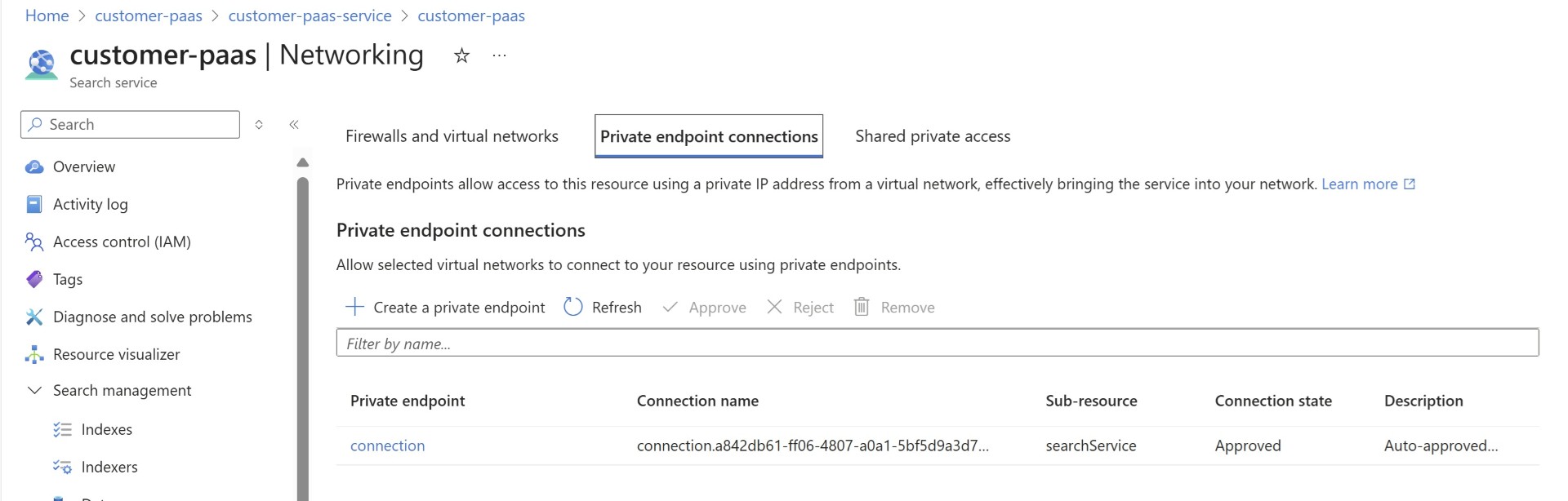Click the Diagnose wrench icon
This screenshot has width=1568, height=501.
tap(34, 317)
